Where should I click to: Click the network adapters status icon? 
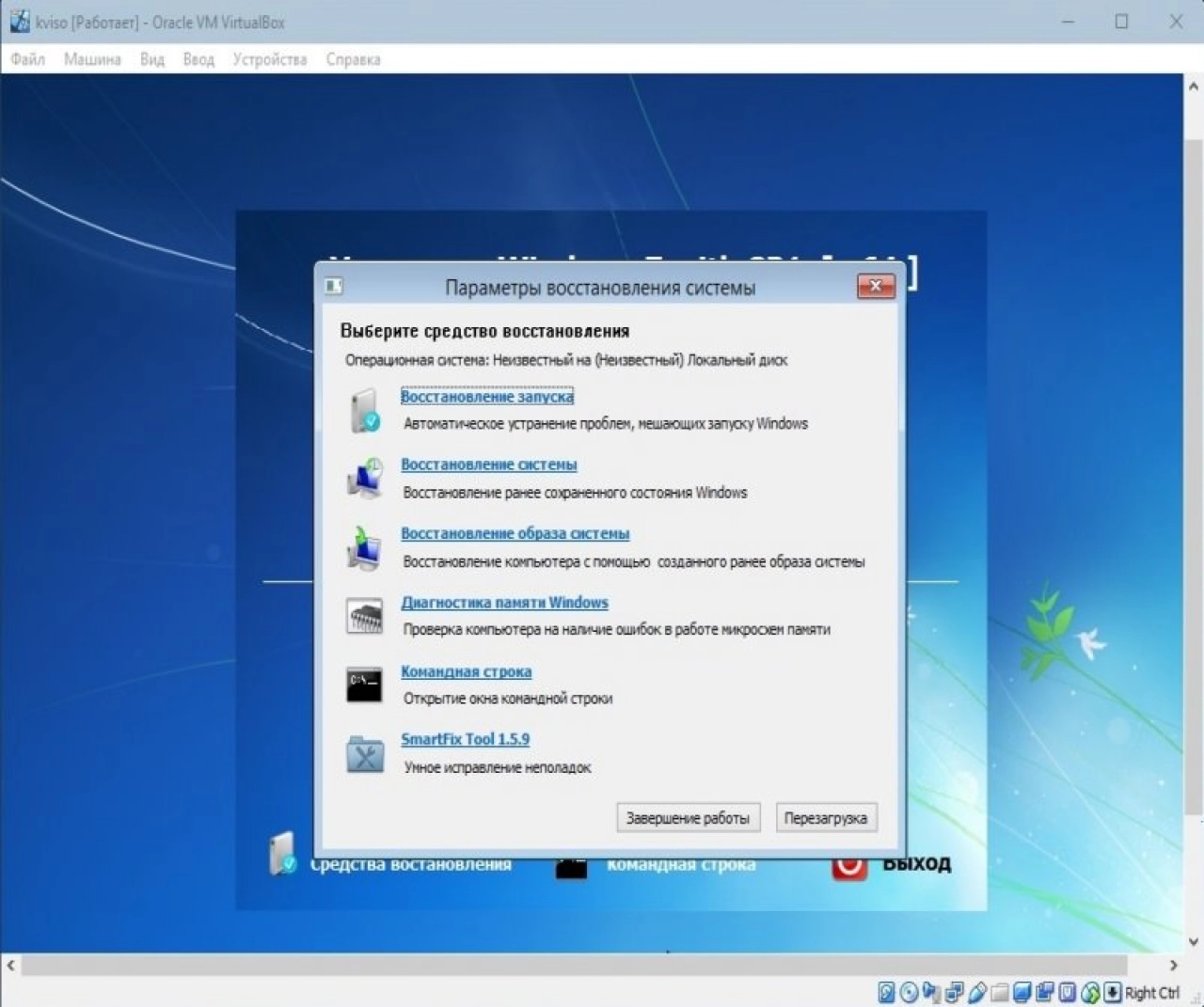tap(955, 992)
